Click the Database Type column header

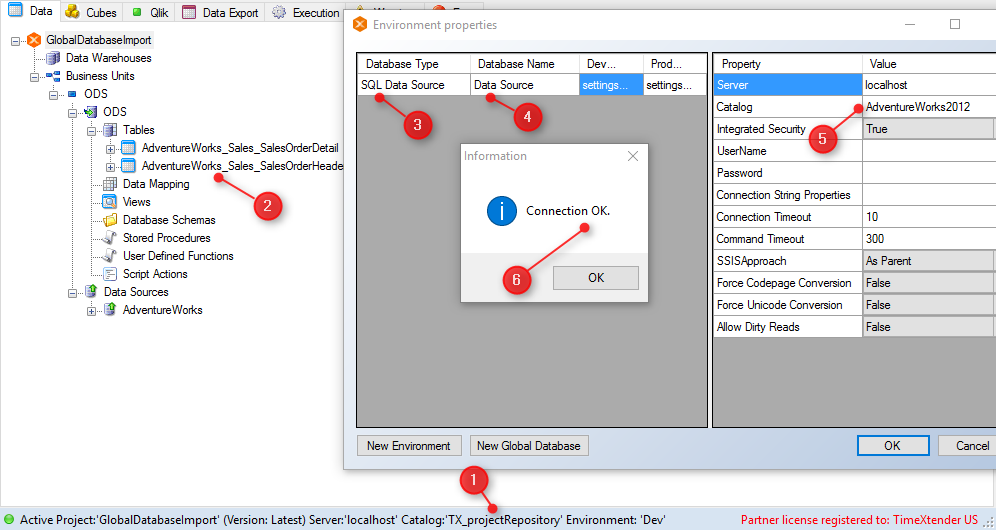[x=414, y=64]
